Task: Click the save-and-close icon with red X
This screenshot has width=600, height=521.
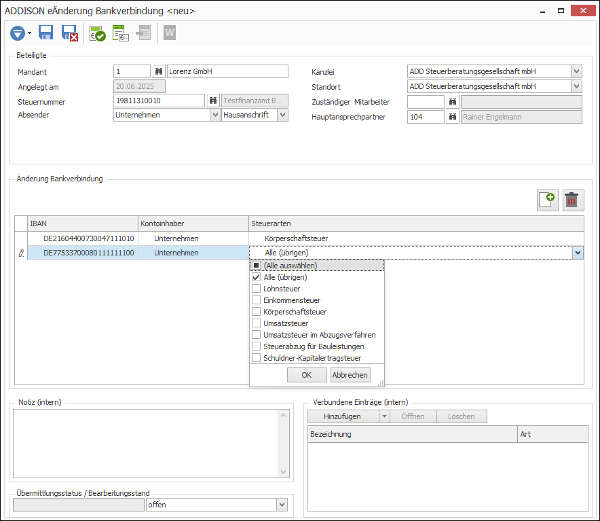Action: [70, 33]
